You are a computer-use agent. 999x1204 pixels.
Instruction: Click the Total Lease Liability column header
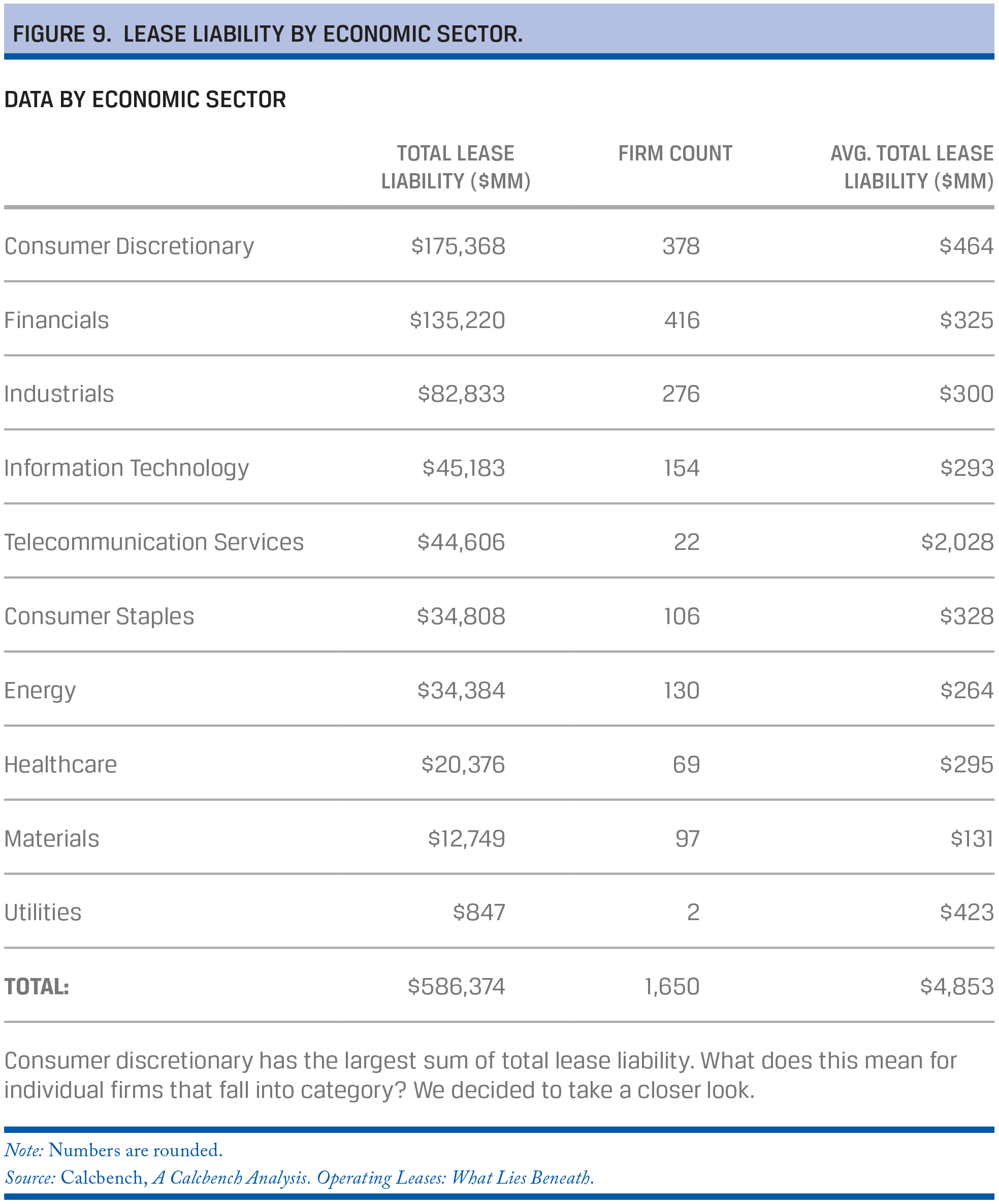tap(456, 167)
